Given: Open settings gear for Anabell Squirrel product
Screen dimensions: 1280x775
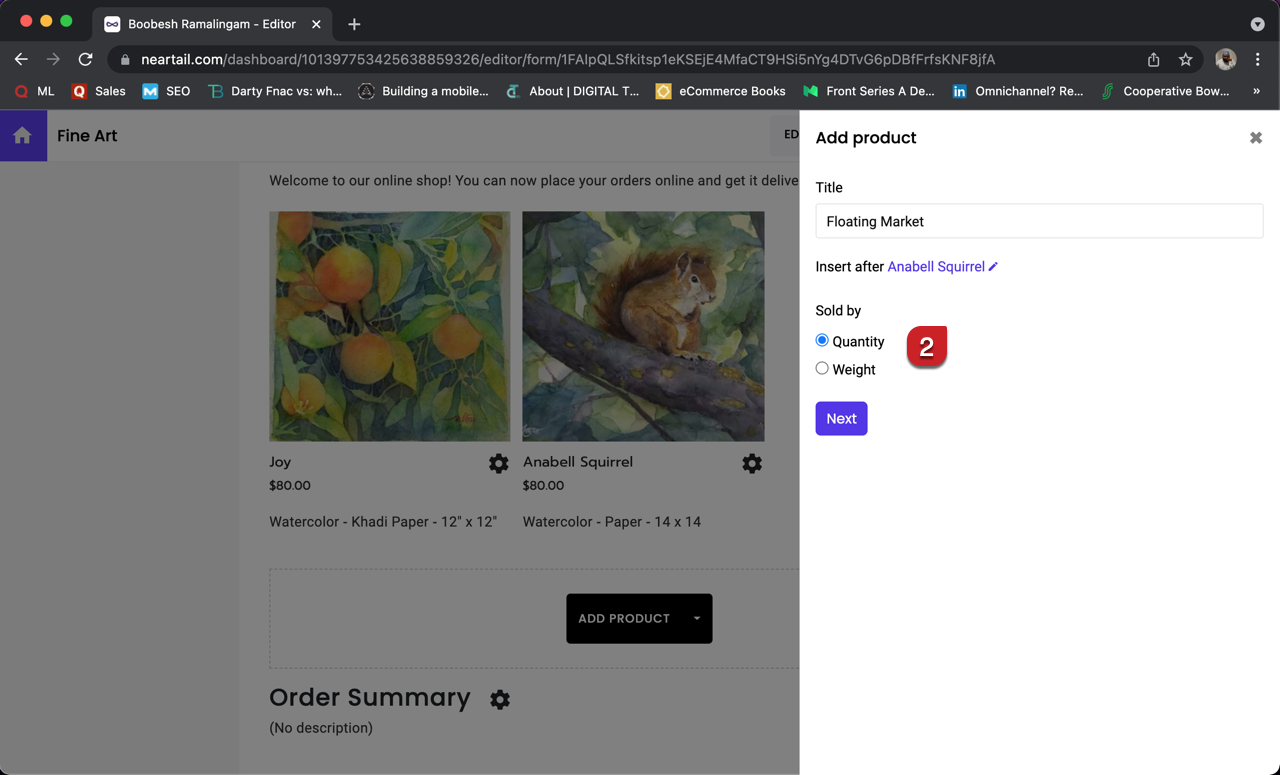Looking at the screenshot, I should click(752, 463).
